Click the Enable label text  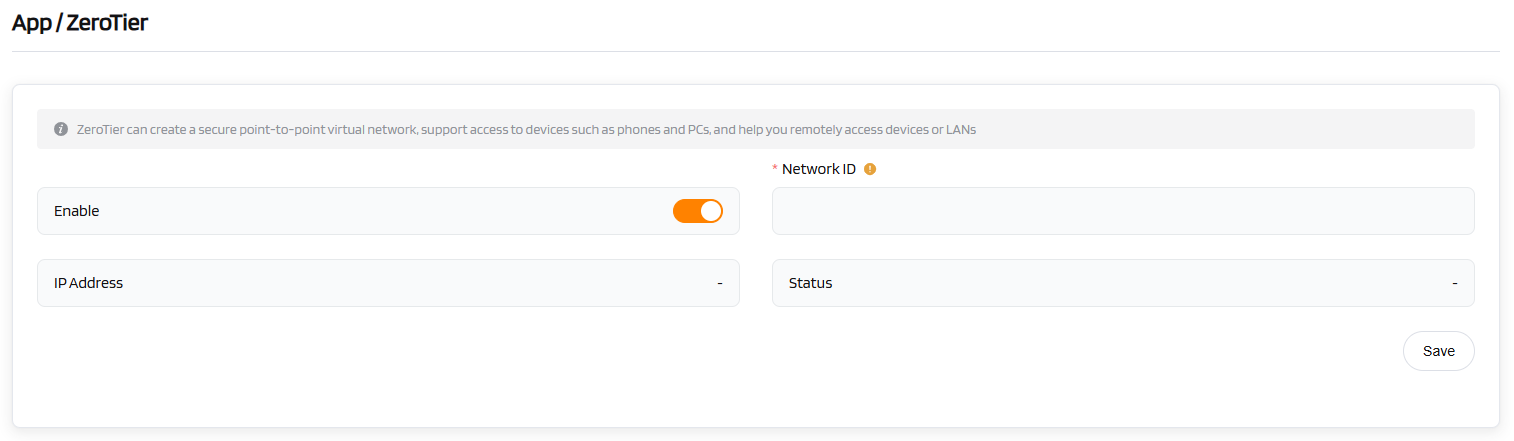click(77, 211)
